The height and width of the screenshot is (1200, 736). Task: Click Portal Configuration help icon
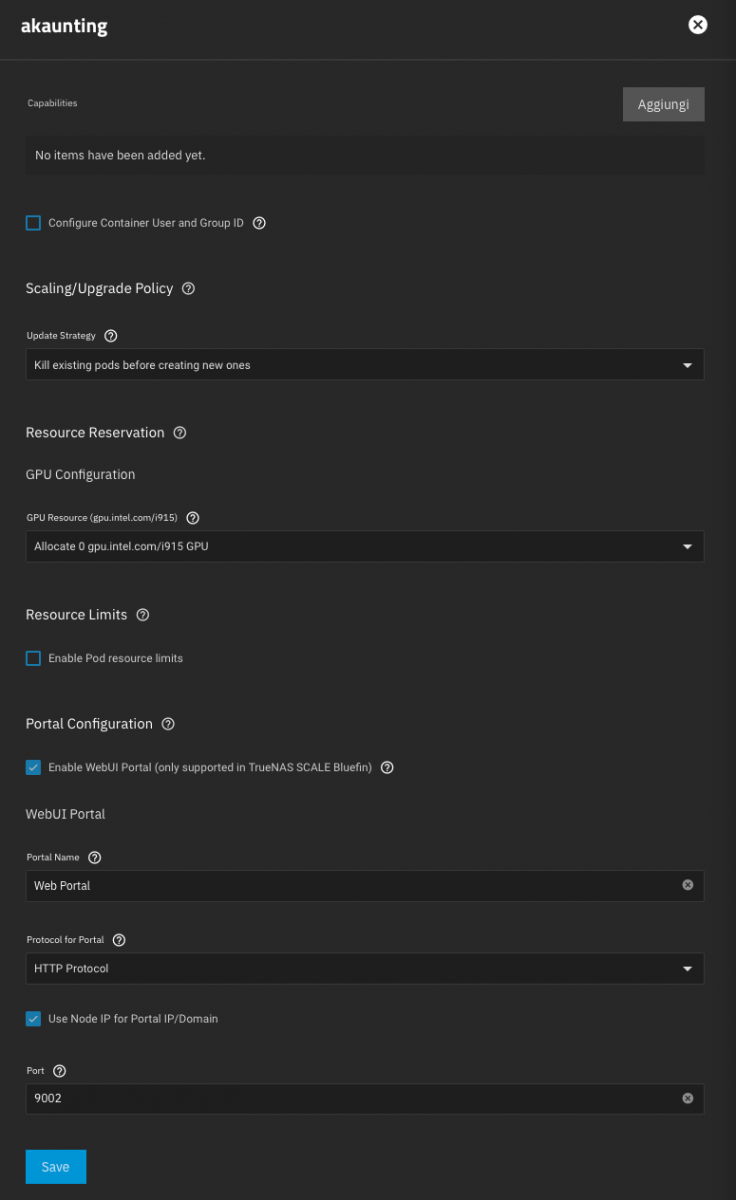pos(168,724)
